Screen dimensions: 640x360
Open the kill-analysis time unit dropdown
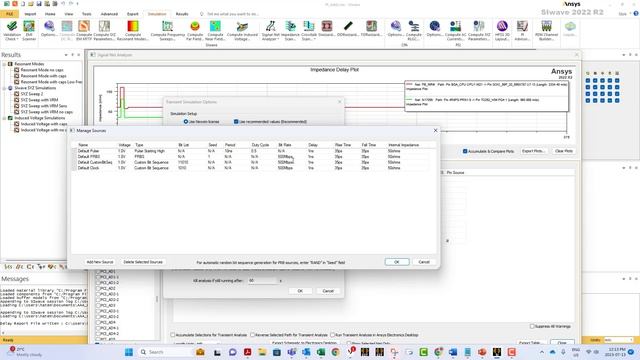(x=280, y=281)
